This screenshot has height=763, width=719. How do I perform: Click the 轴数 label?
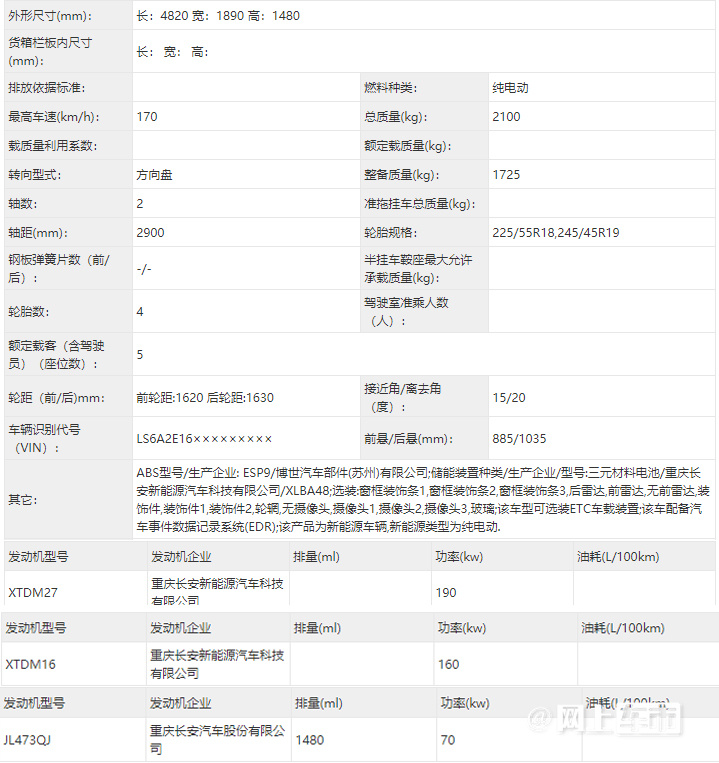click(22, 203)
